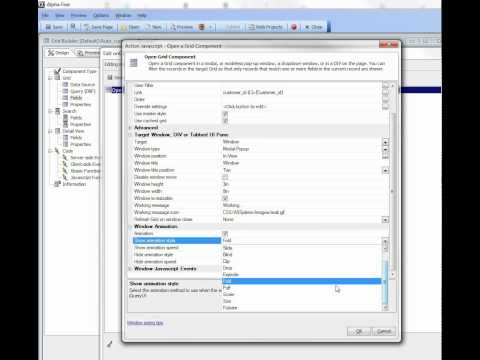This screenshot has height=360, width=480.
Task: Switch to the Design tab in Grid Builder
Action: pyautogui.click(x=59, y=53)
